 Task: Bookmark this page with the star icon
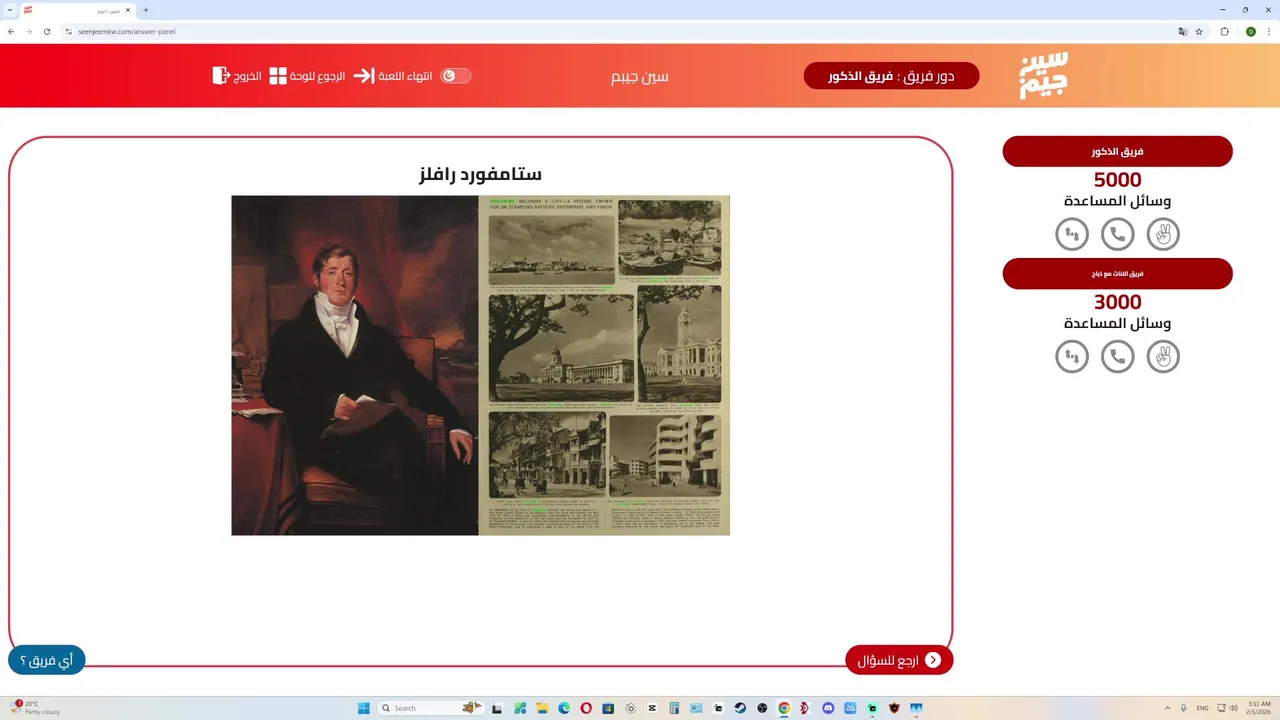pyautogui.click(x=1199, y=31)
